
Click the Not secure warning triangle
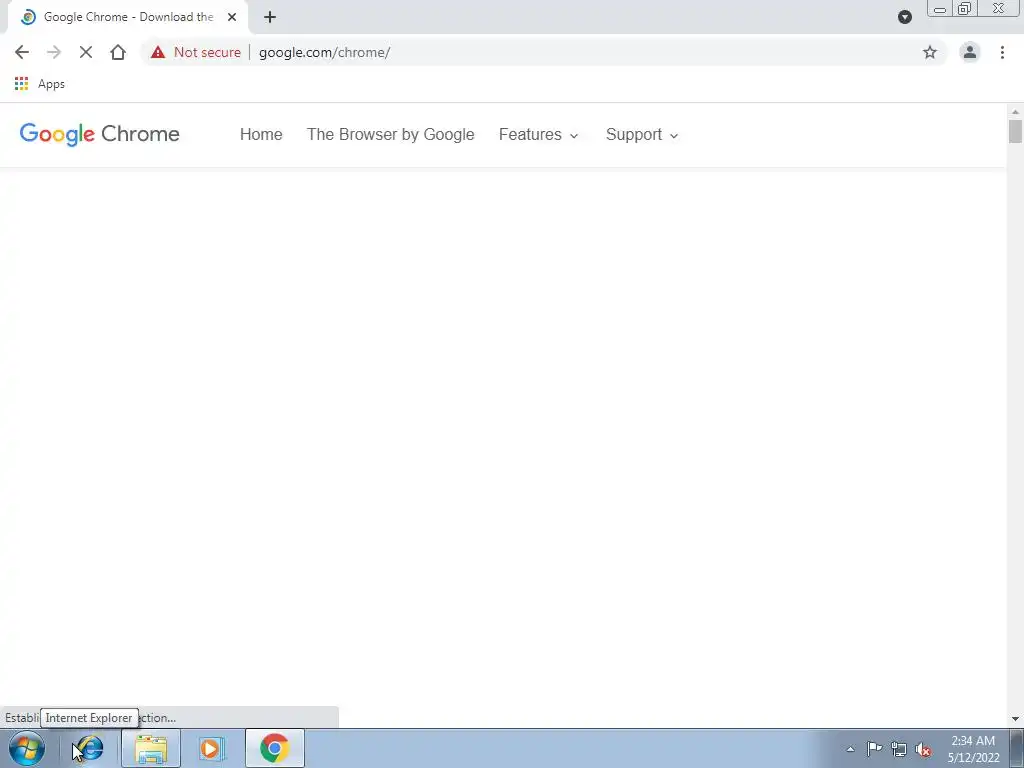pyautogui.click(x=158, y=52)
